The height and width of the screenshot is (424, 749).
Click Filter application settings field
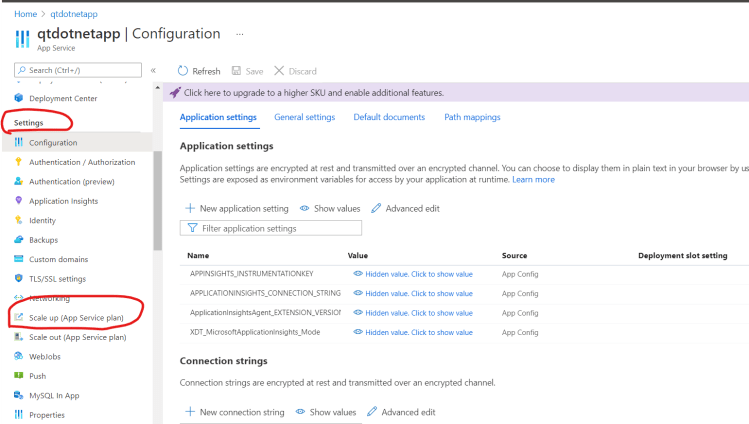point(271,228)
